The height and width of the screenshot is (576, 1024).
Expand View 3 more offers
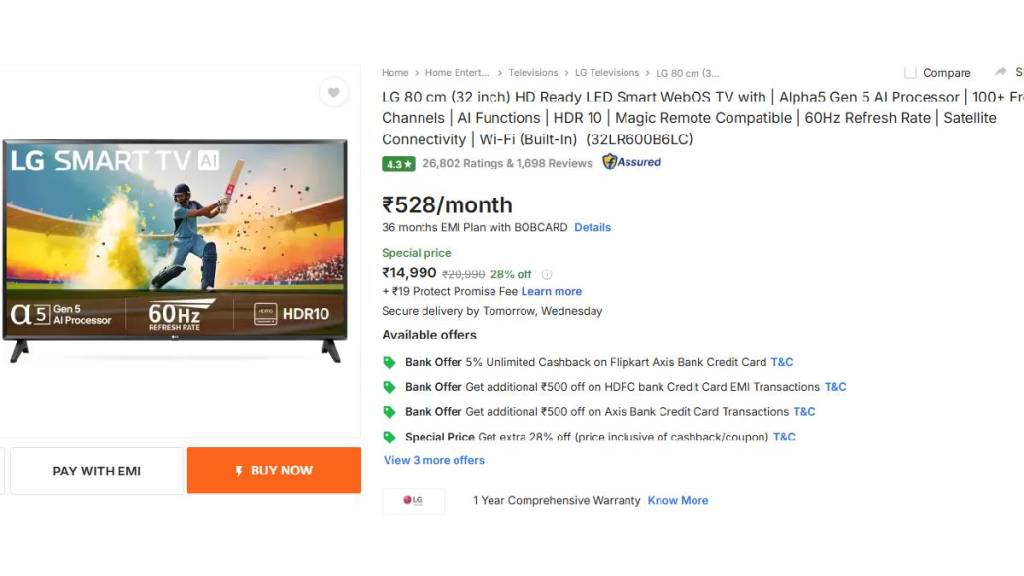pos(434,460)
